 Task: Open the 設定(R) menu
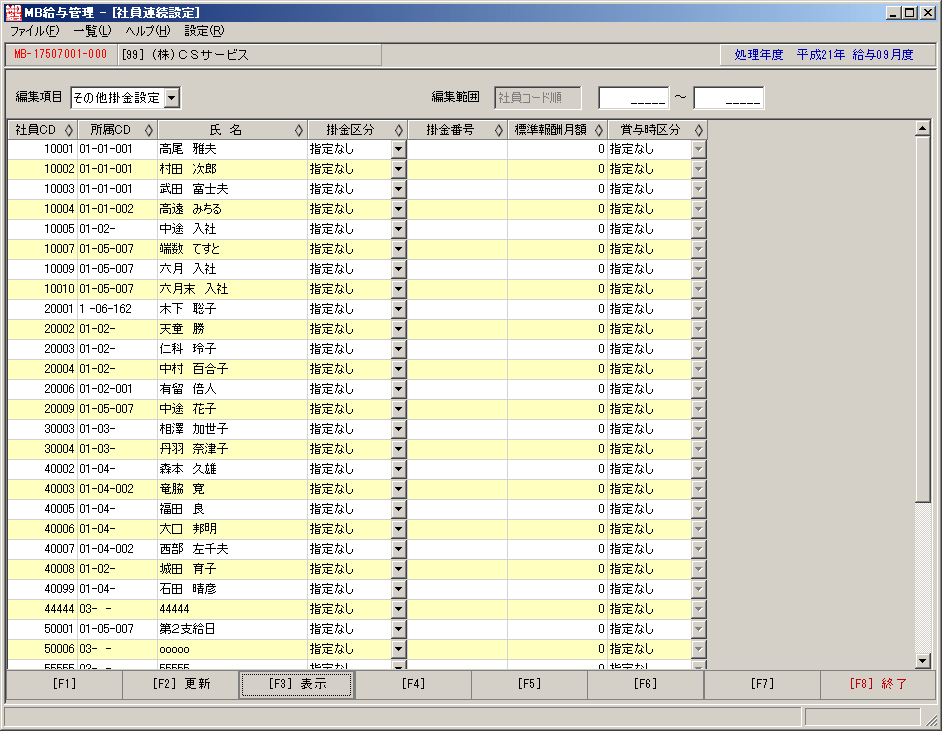[x=204, y=31]
